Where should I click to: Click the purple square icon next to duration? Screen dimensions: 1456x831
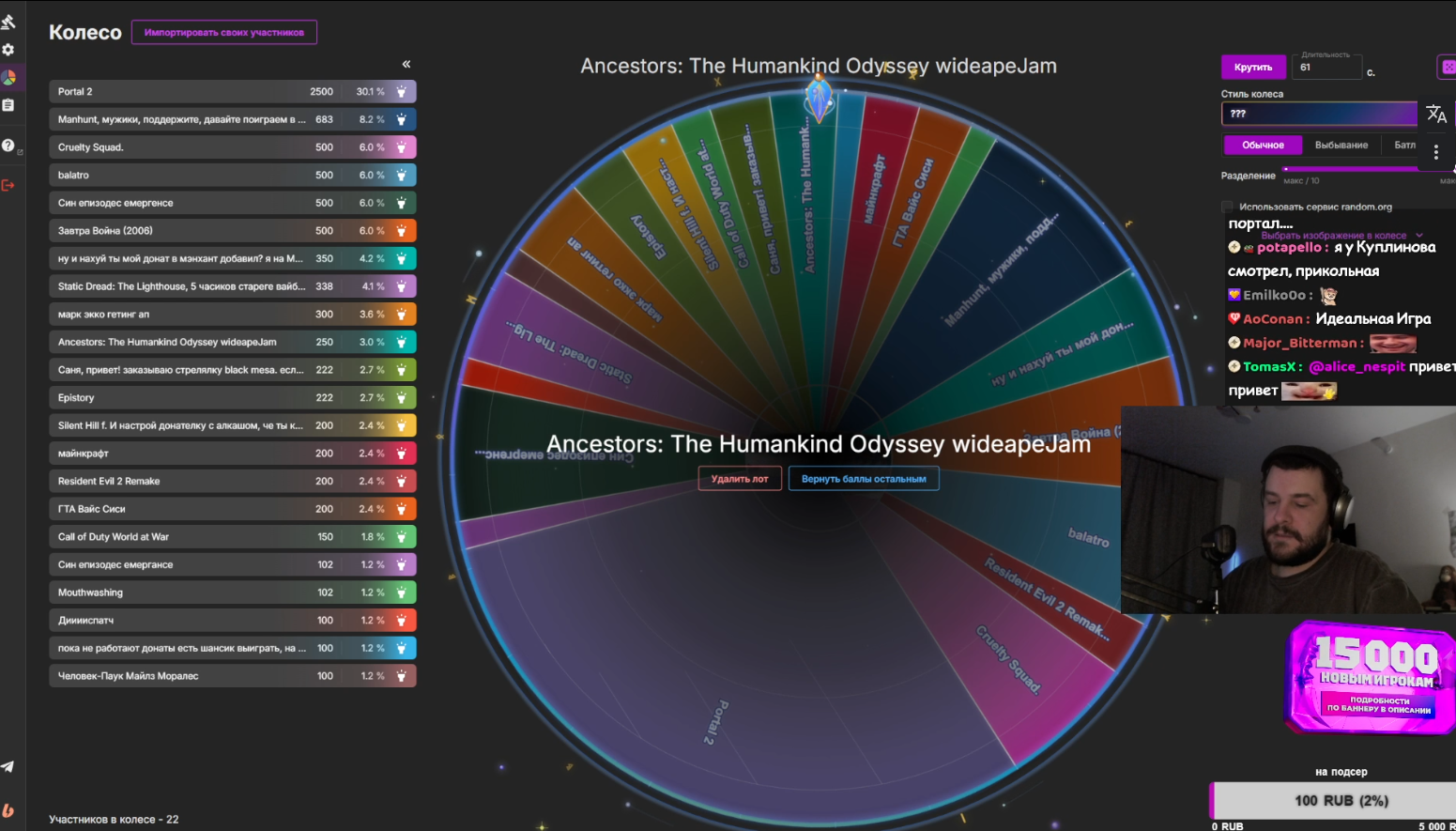[x=1448, y=67]
